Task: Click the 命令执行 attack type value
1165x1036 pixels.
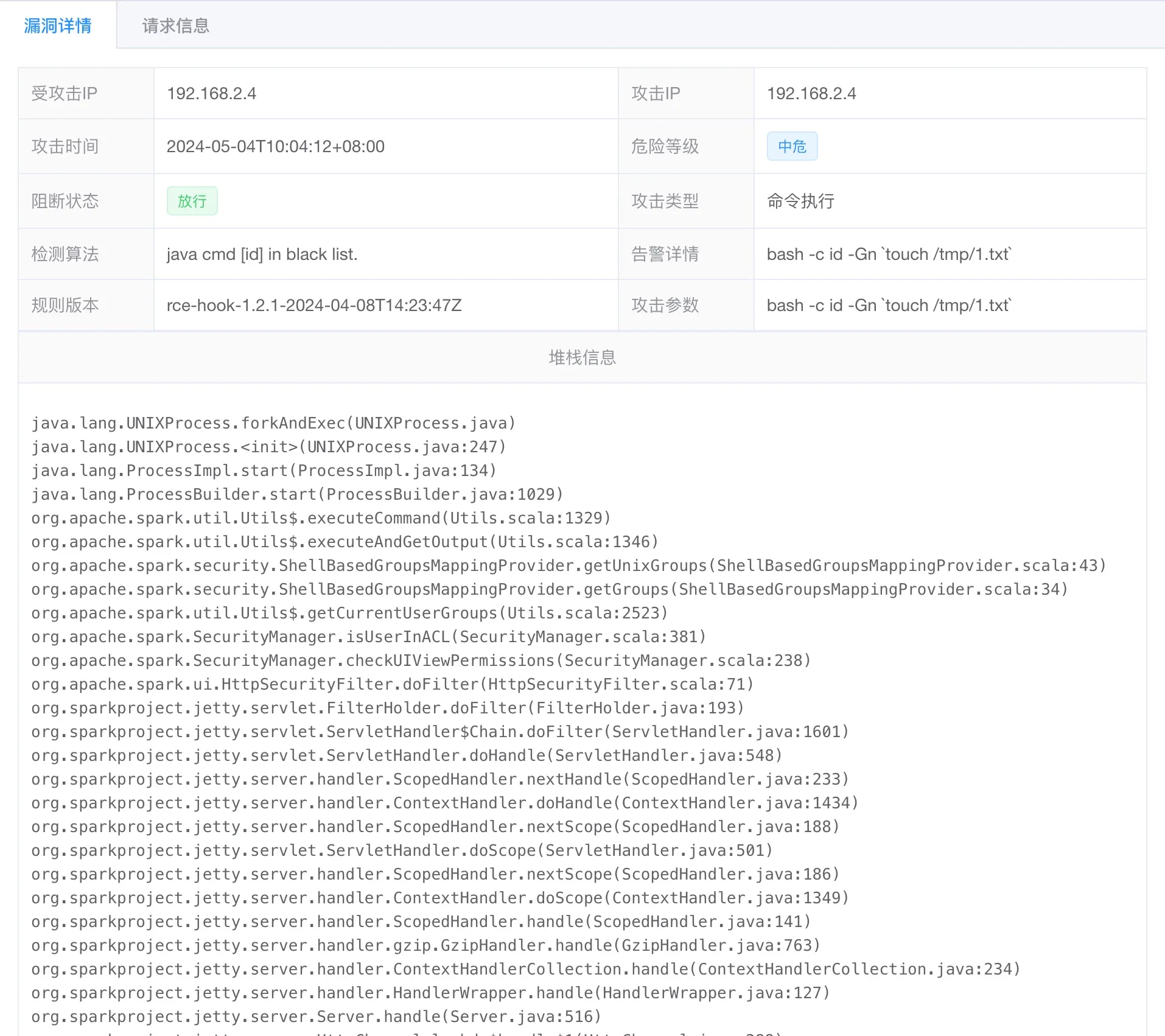Action: 800,201
